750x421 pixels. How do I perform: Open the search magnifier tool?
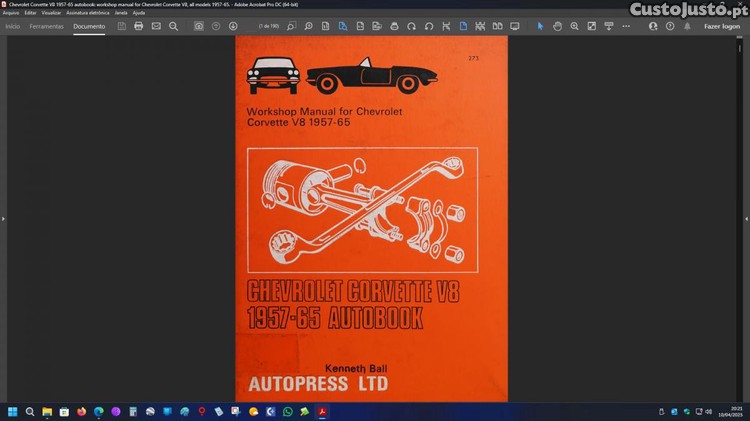[x=173, y=26]
